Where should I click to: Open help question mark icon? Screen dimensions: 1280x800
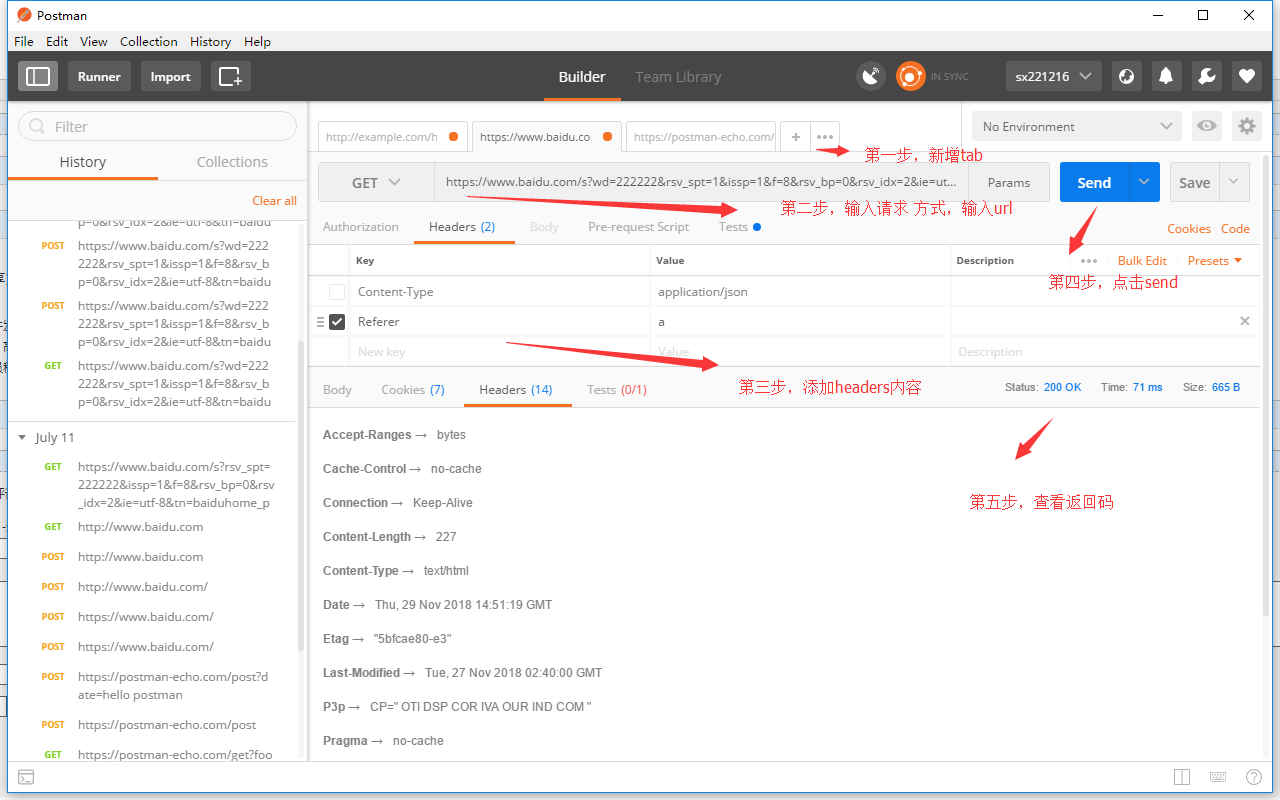point(1254,777)
